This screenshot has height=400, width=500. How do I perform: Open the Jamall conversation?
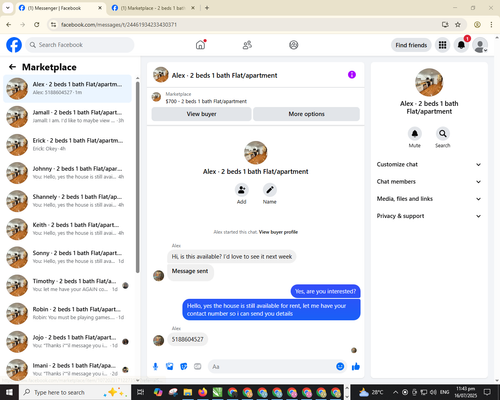coord(67,117)
